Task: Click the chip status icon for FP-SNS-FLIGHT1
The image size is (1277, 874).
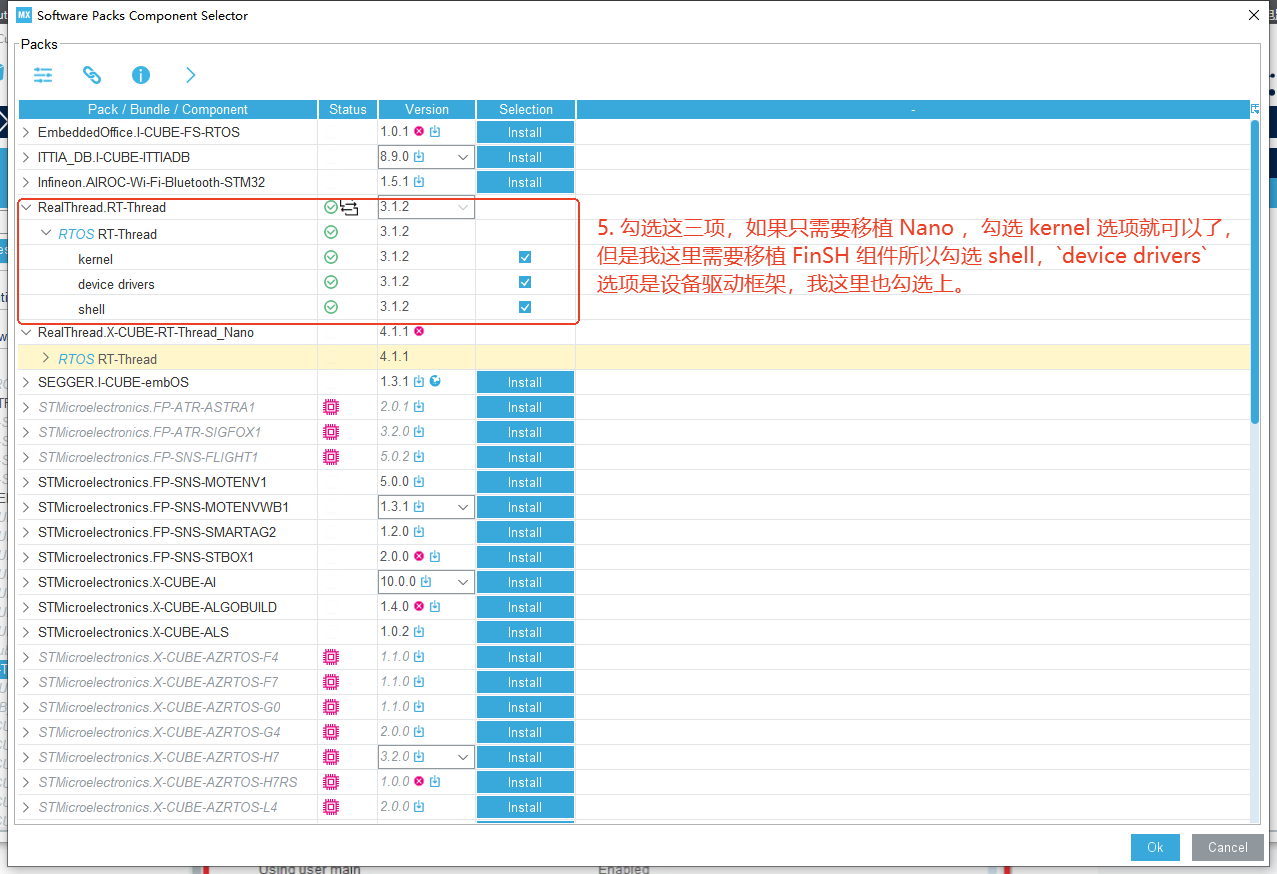Action: point(331,457)
